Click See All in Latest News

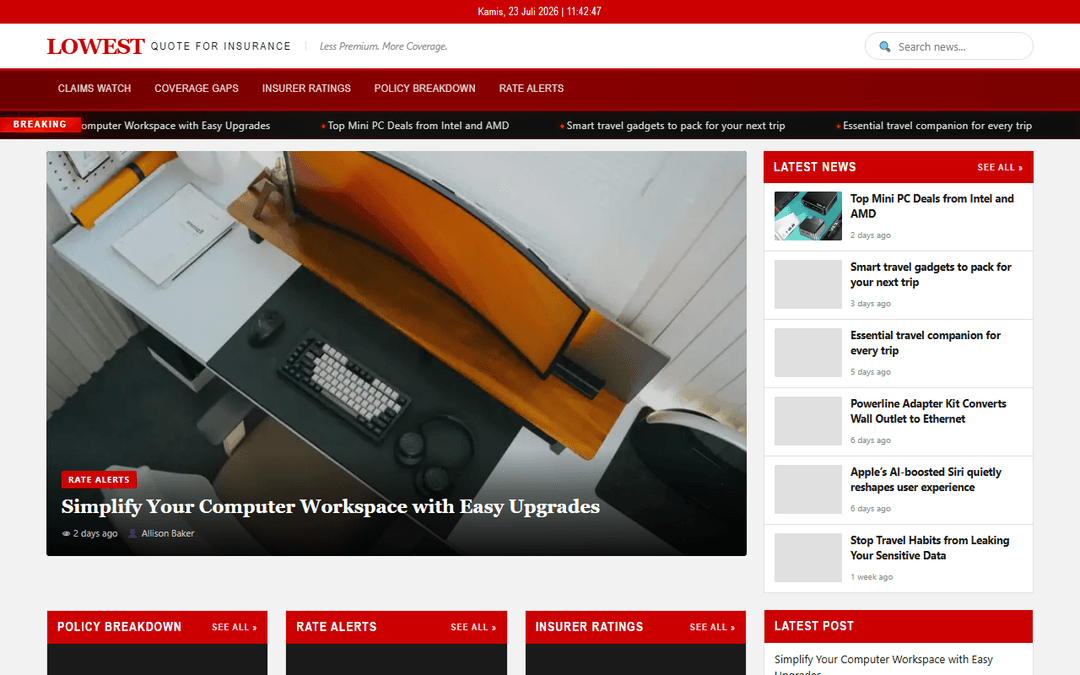(999, 167)
